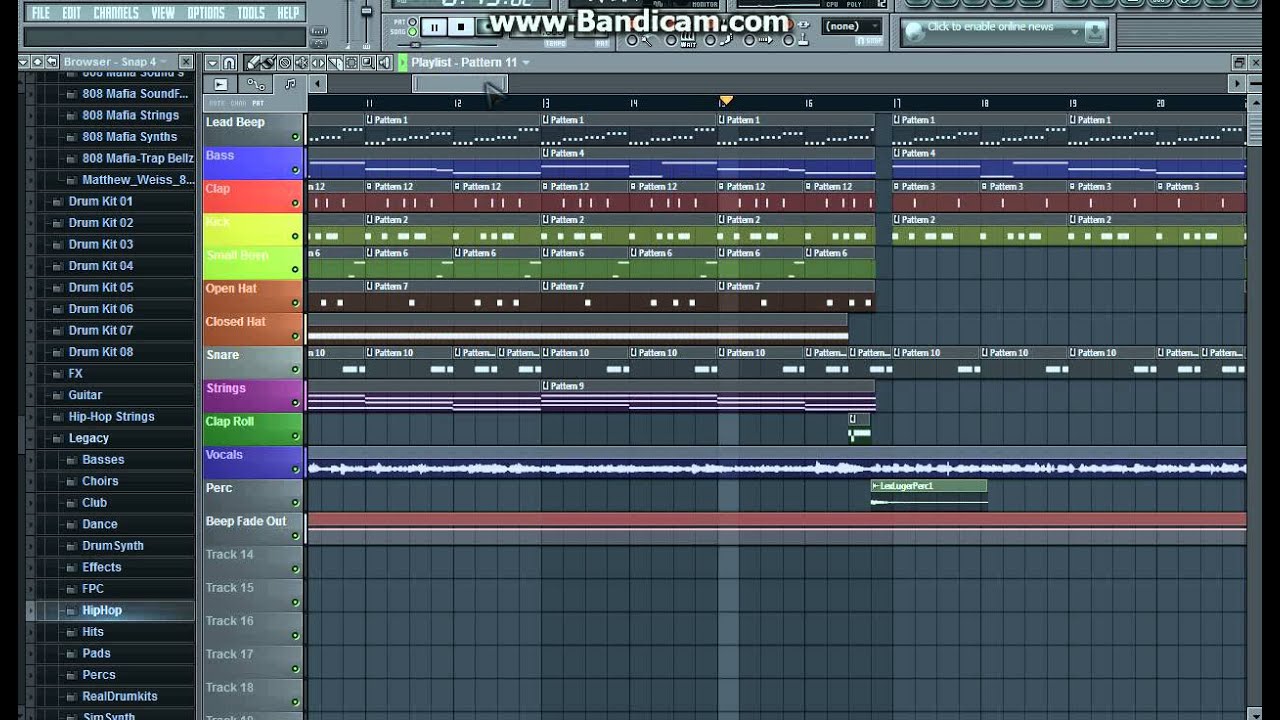This screenshot has width=1280, height=720.
Task: Mute the Clap track green light
Action: (295, 203)
